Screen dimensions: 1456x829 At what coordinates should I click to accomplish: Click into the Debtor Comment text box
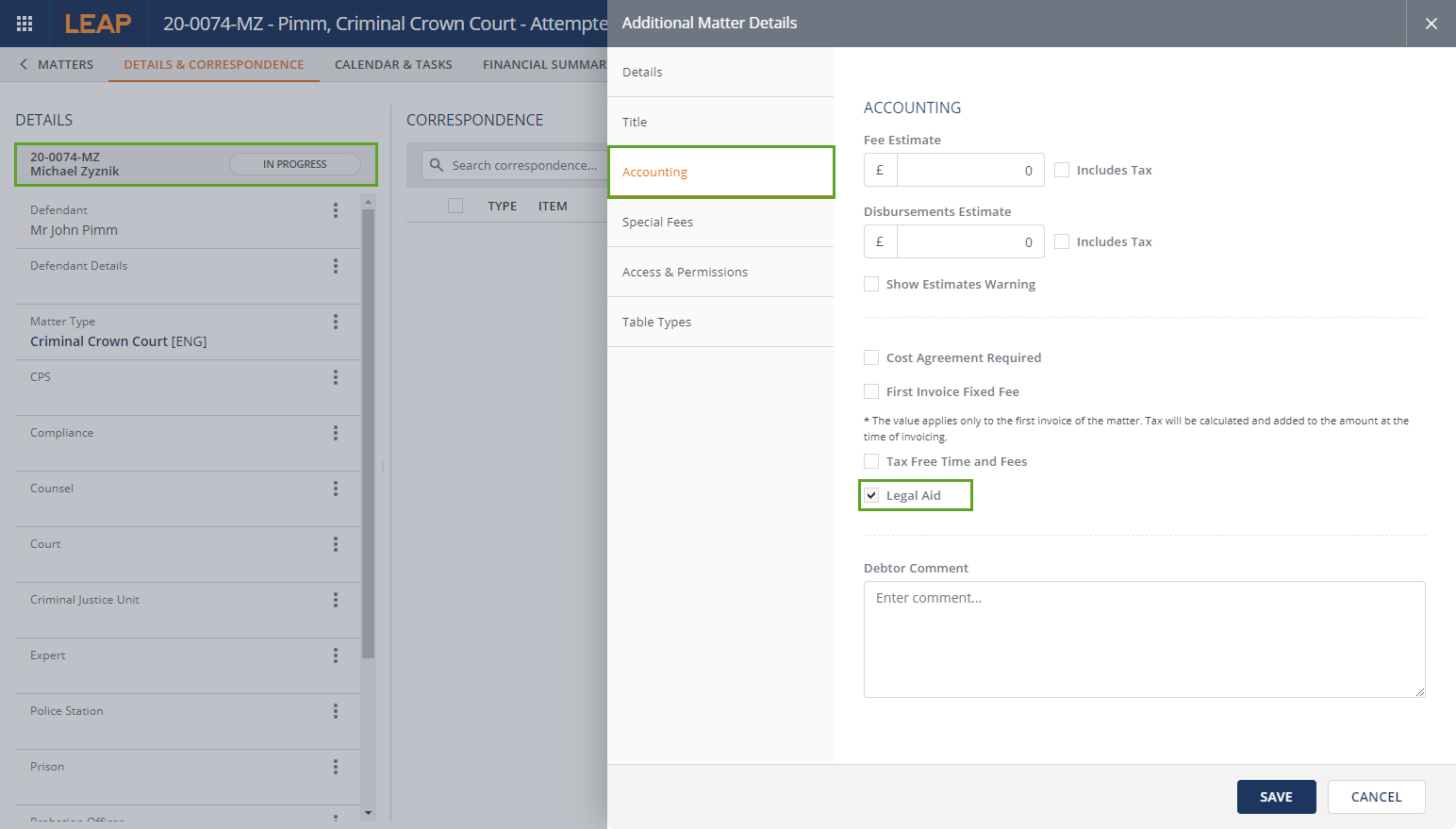click(x=1144, y=638)
